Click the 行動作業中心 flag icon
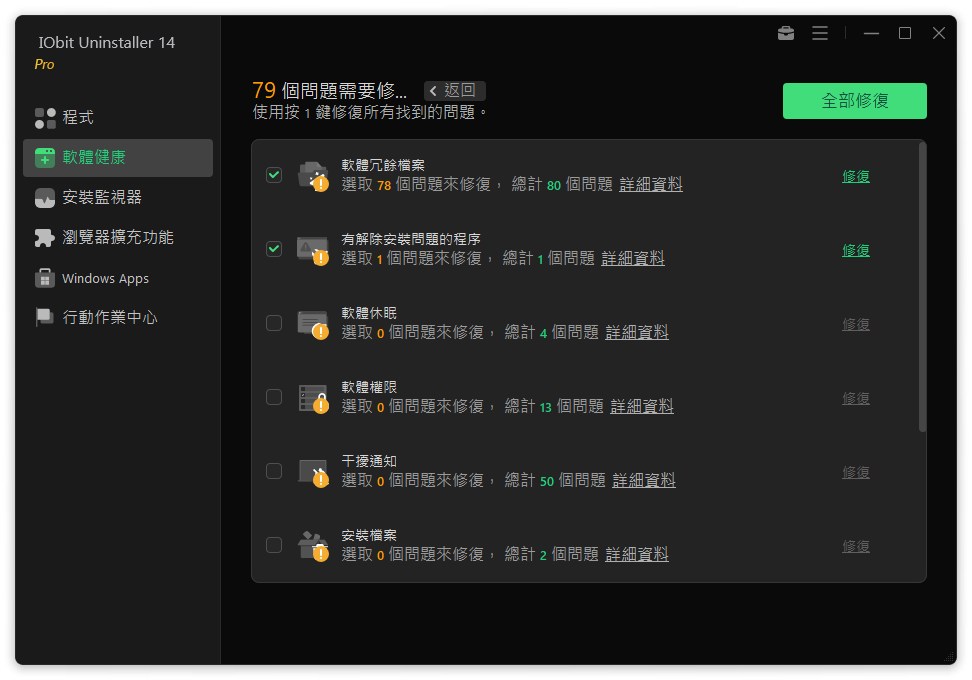The width and height of the screenshot is (972, 680). click(45, 317)
